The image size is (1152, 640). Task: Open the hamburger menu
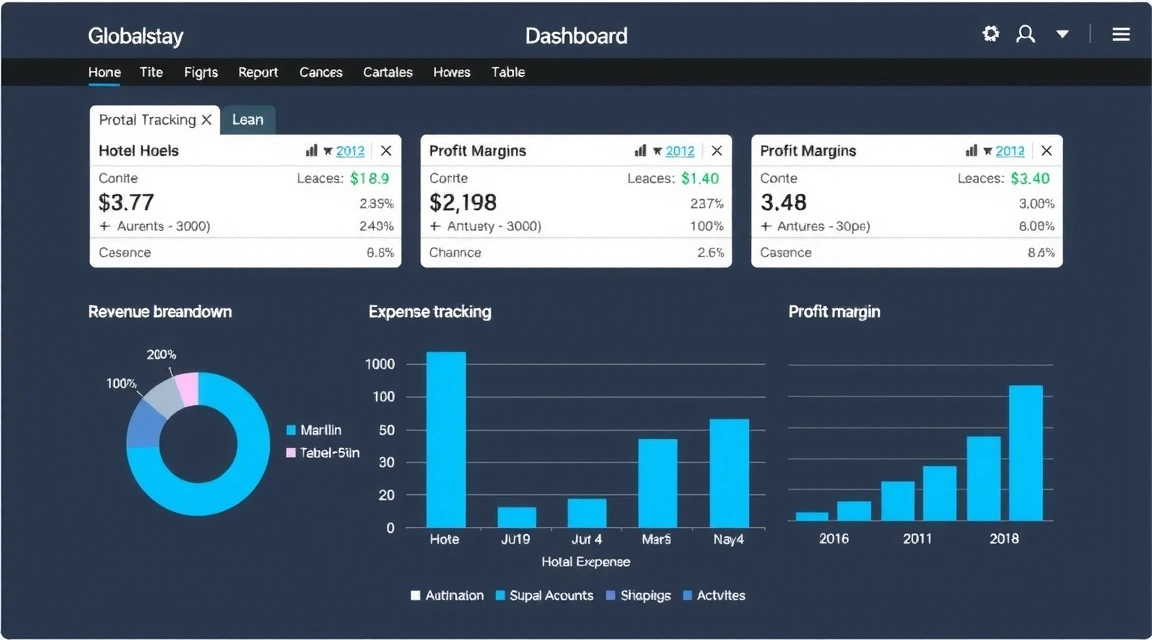coord(1120,33)
